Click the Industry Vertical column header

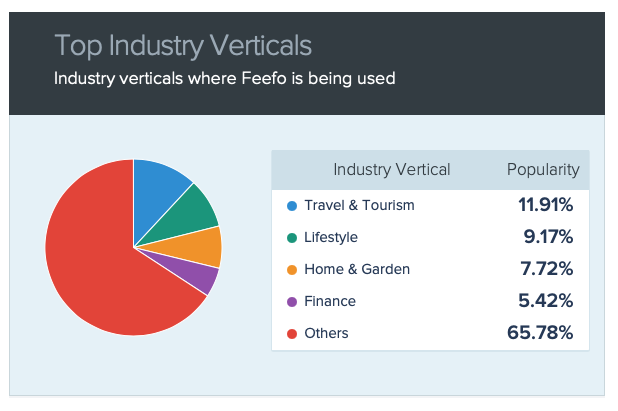(391, 169)
